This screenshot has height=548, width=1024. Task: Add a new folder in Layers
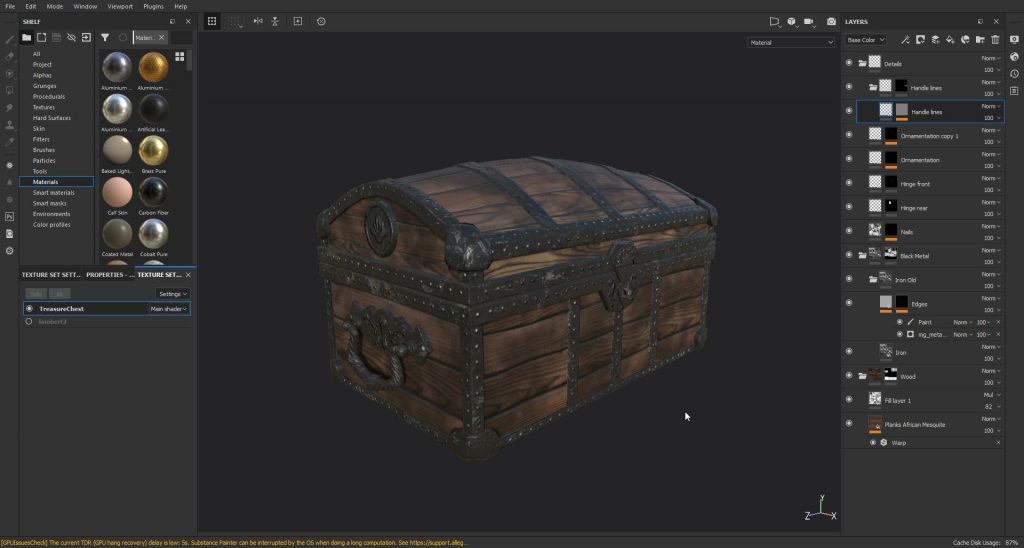click(x=980, y=40)
